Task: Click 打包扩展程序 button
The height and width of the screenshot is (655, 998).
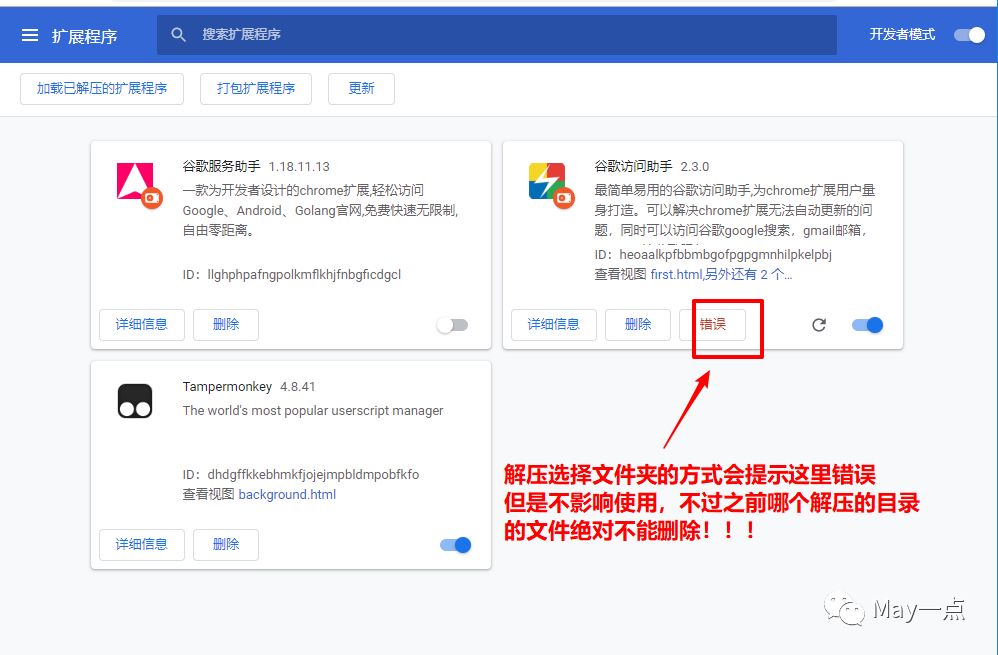Action: click(256, 88)
